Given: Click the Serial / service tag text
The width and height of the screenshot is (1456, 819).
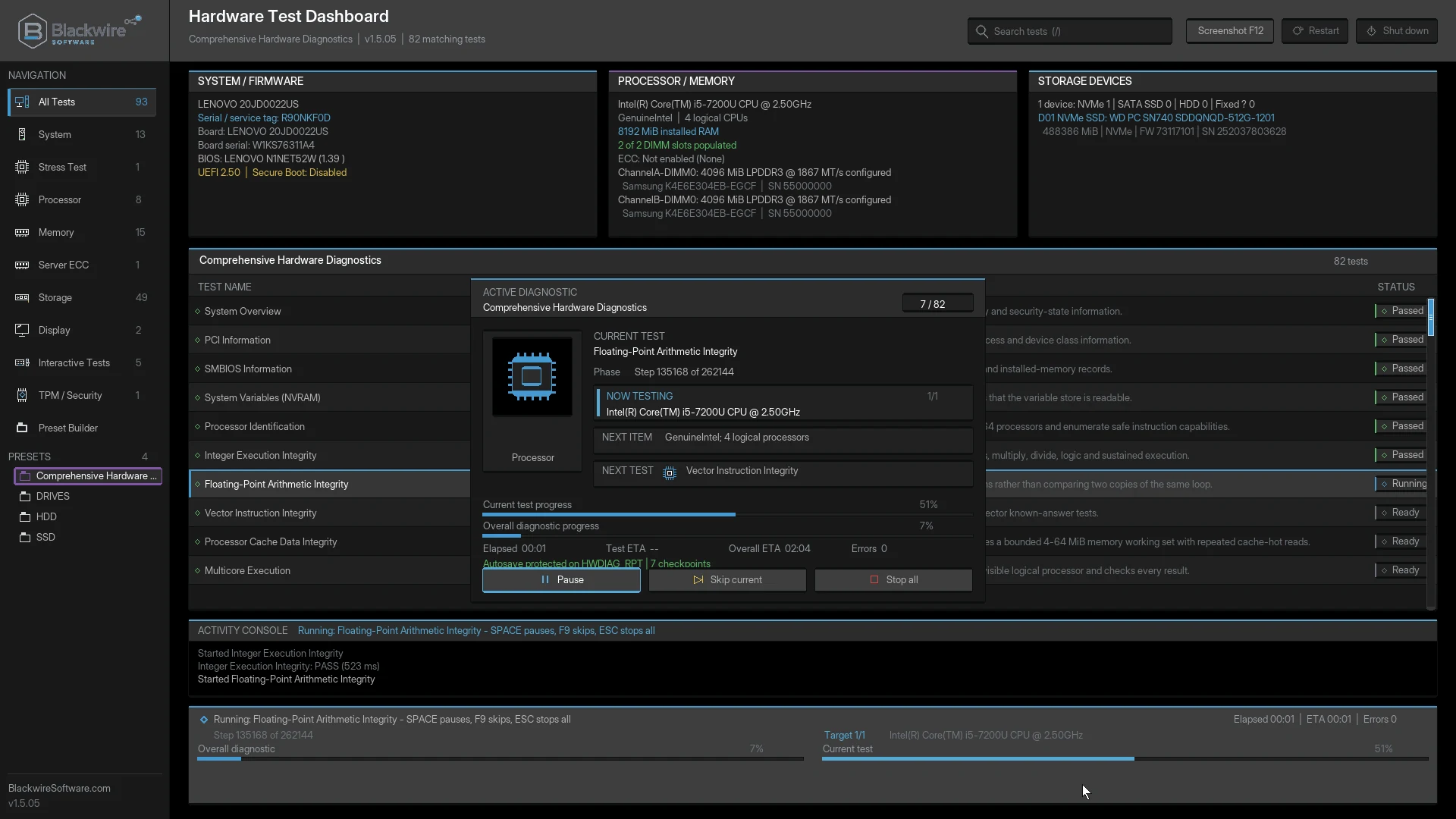Looking at the screenshot, I should pyautogui.click(x=264, y=118).
